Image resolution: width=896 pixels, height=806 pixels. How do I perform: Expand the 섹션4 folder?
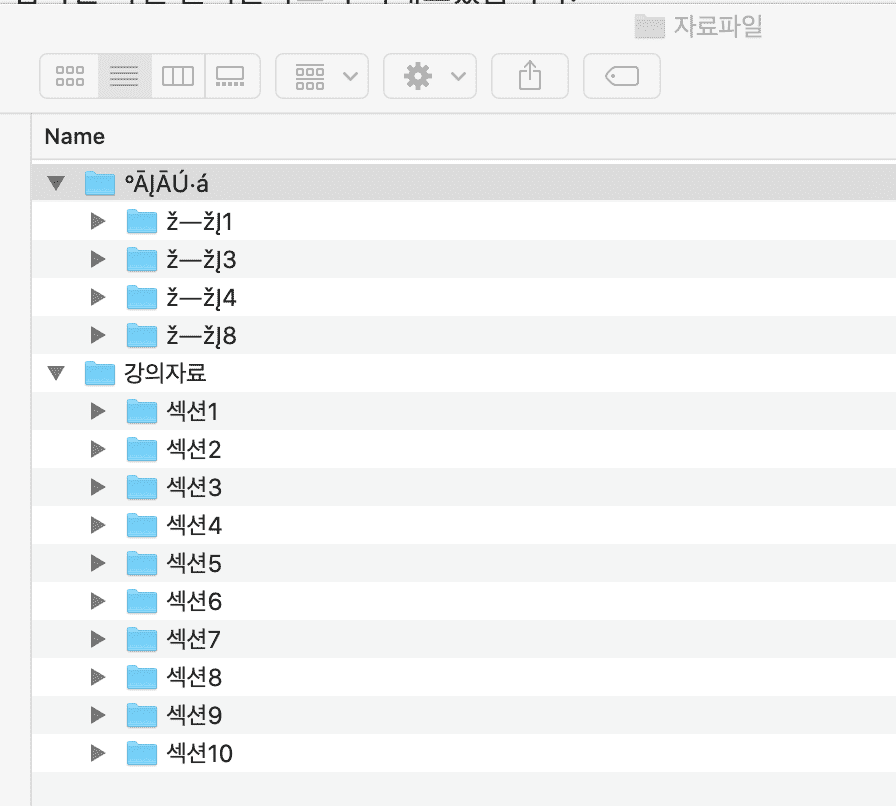(x=98, y=525)
